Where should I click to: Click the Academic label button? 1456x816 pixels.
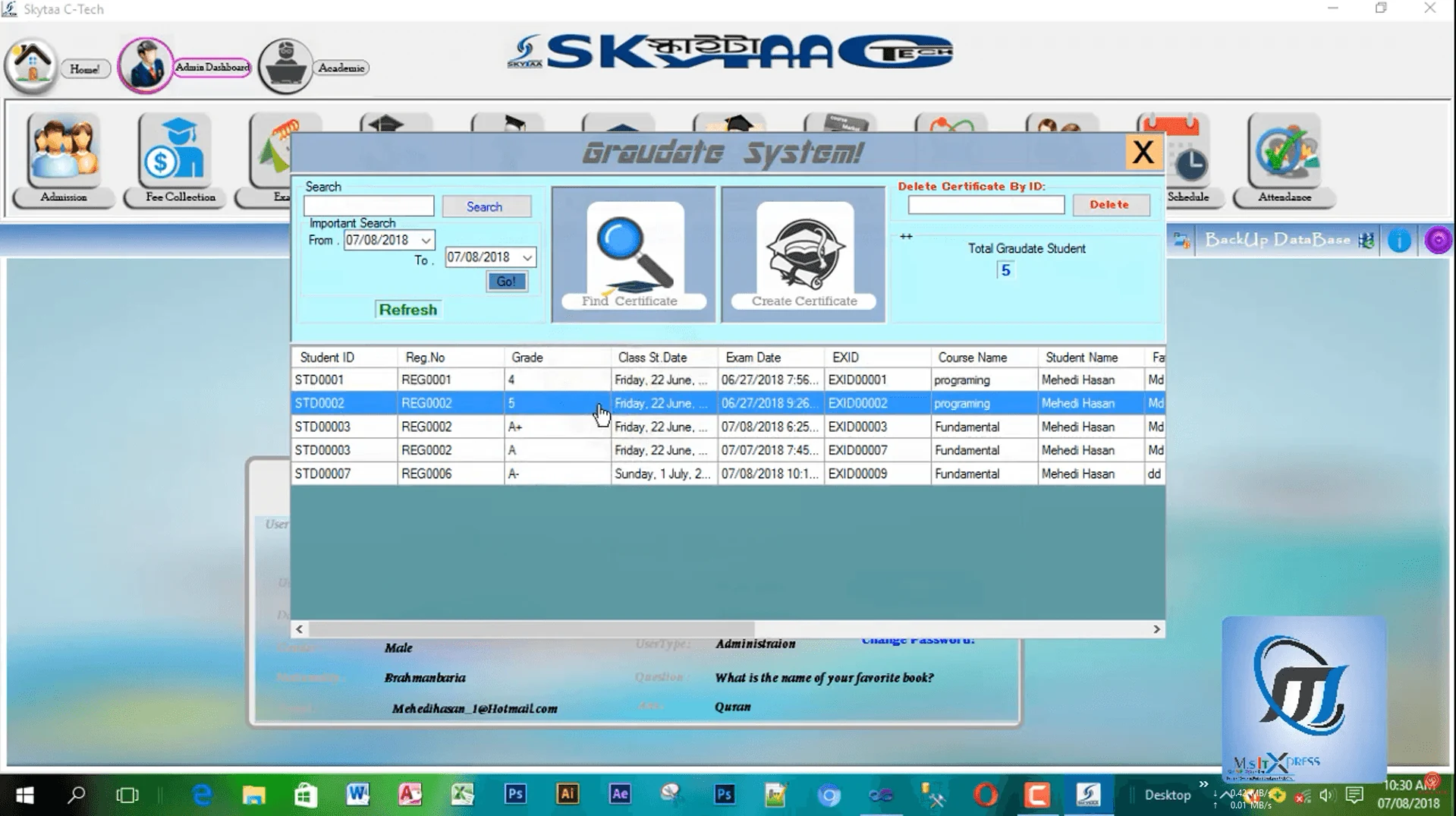(x=341, y=68)
